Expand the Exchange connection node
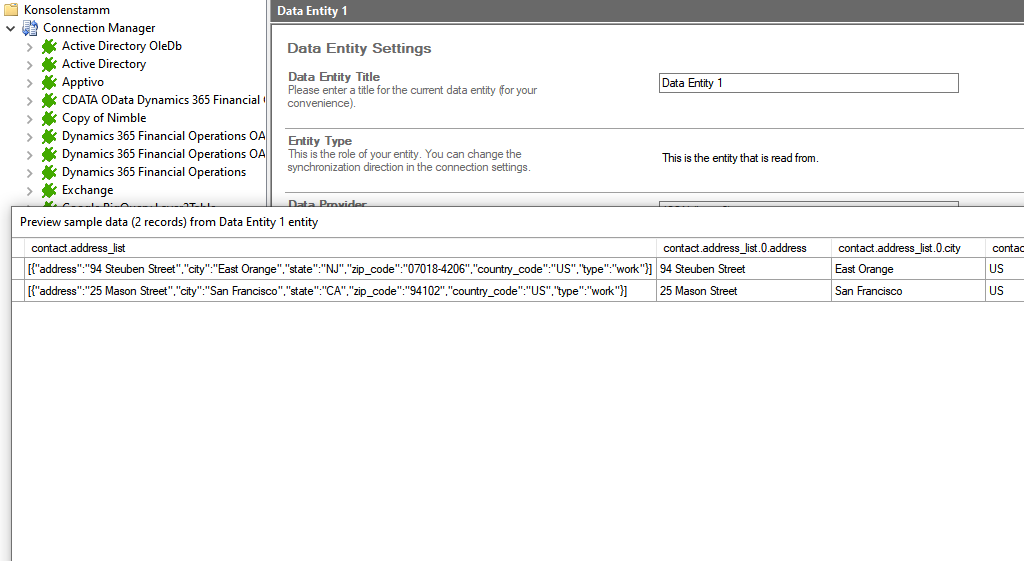This screenshot has height=561, width=1024. (x=29, y=191)
